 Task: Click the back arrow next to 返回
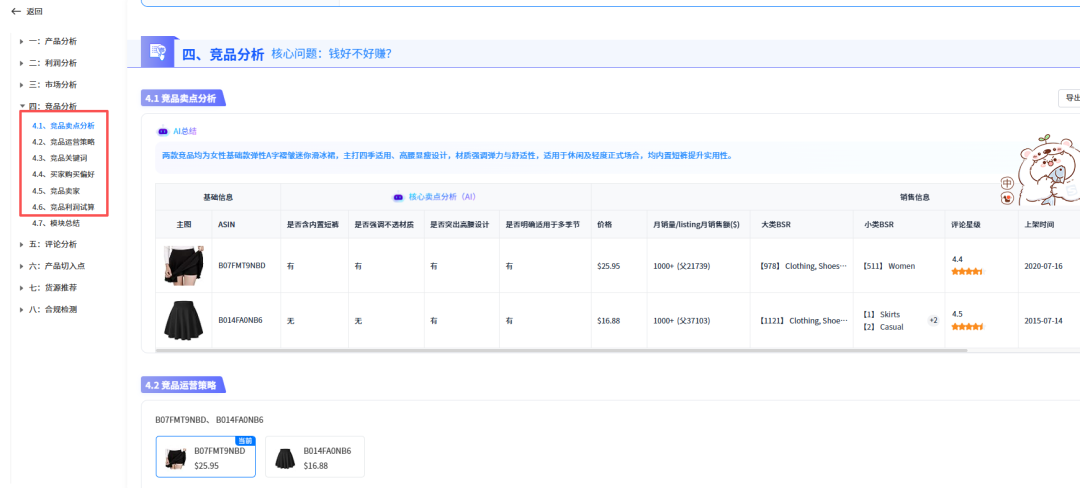click(x=16, y=12)
